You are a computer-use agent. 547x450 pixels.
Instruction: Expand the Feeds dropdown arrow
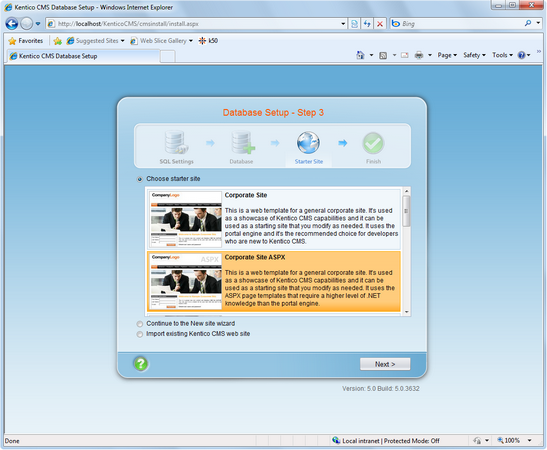(395, 55)
